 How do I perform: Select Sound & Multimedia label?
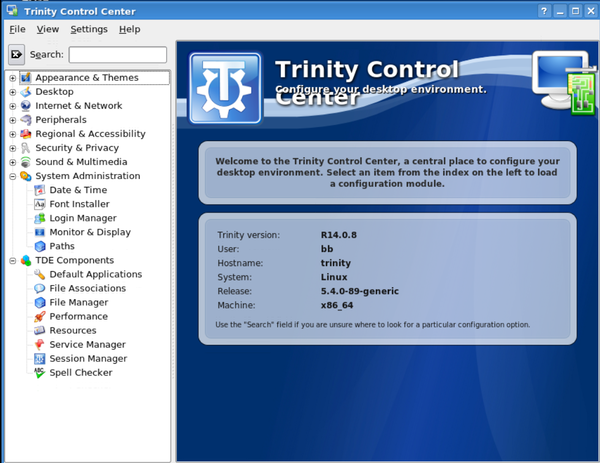pyautogui.click(x=81, y=162)
